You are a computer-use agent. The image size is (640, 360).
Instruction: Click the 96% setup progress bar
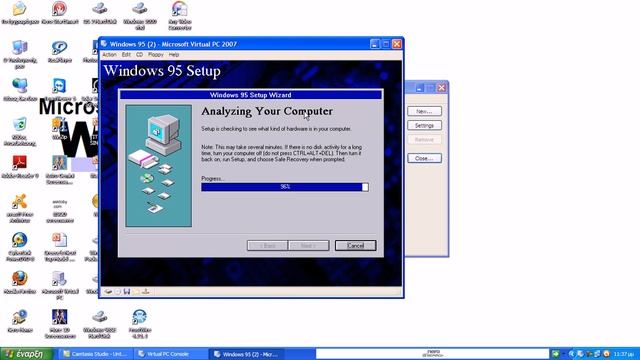[x=285, y=187]
